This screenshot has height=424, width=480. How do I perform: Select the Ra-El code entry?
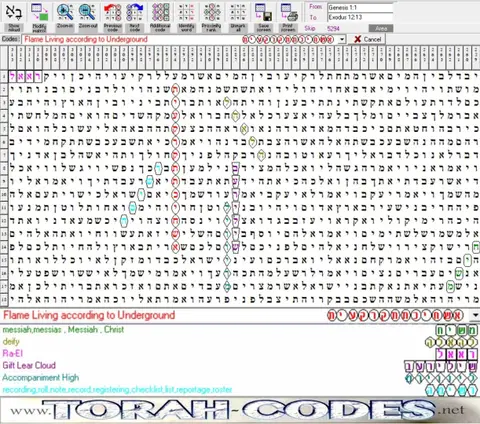point(12,353)
